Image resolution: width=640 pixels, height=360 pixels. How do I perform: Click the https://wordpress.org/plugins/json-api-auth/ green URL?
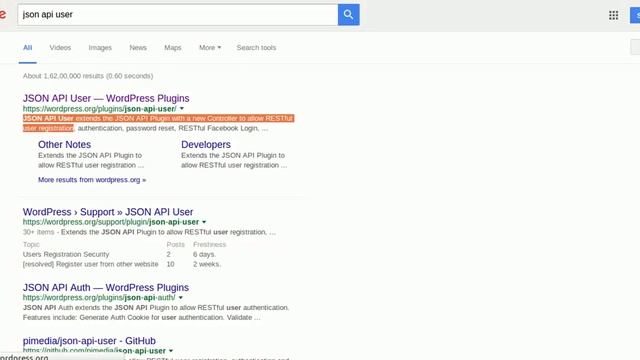[x=99, y=298]
